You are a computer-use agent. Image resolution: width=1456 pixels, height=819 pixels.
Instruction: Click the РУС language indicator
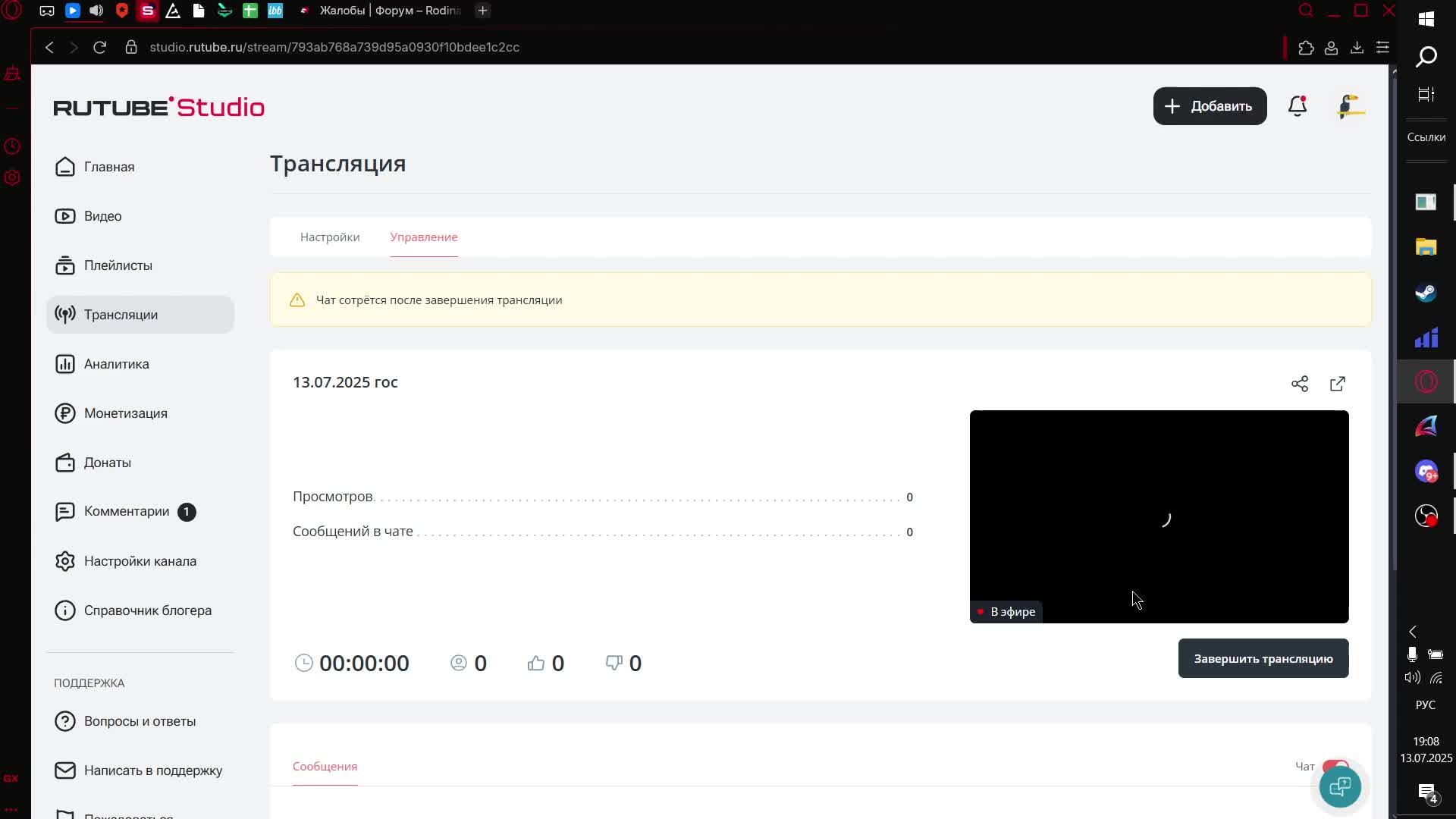[1426, 705]
